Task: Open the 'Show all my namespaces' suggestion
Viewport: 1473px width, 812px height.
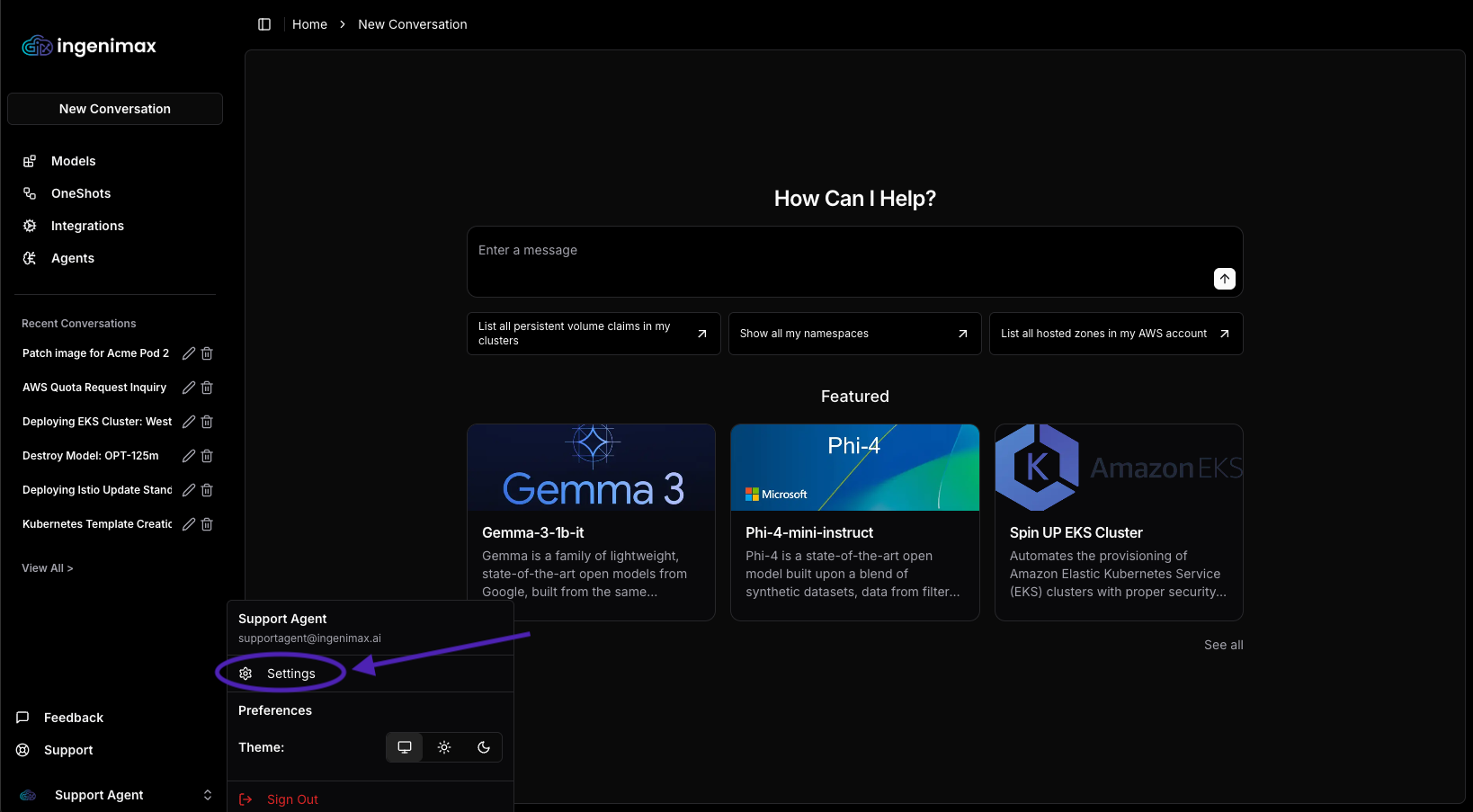Action: tap(854, 334)
